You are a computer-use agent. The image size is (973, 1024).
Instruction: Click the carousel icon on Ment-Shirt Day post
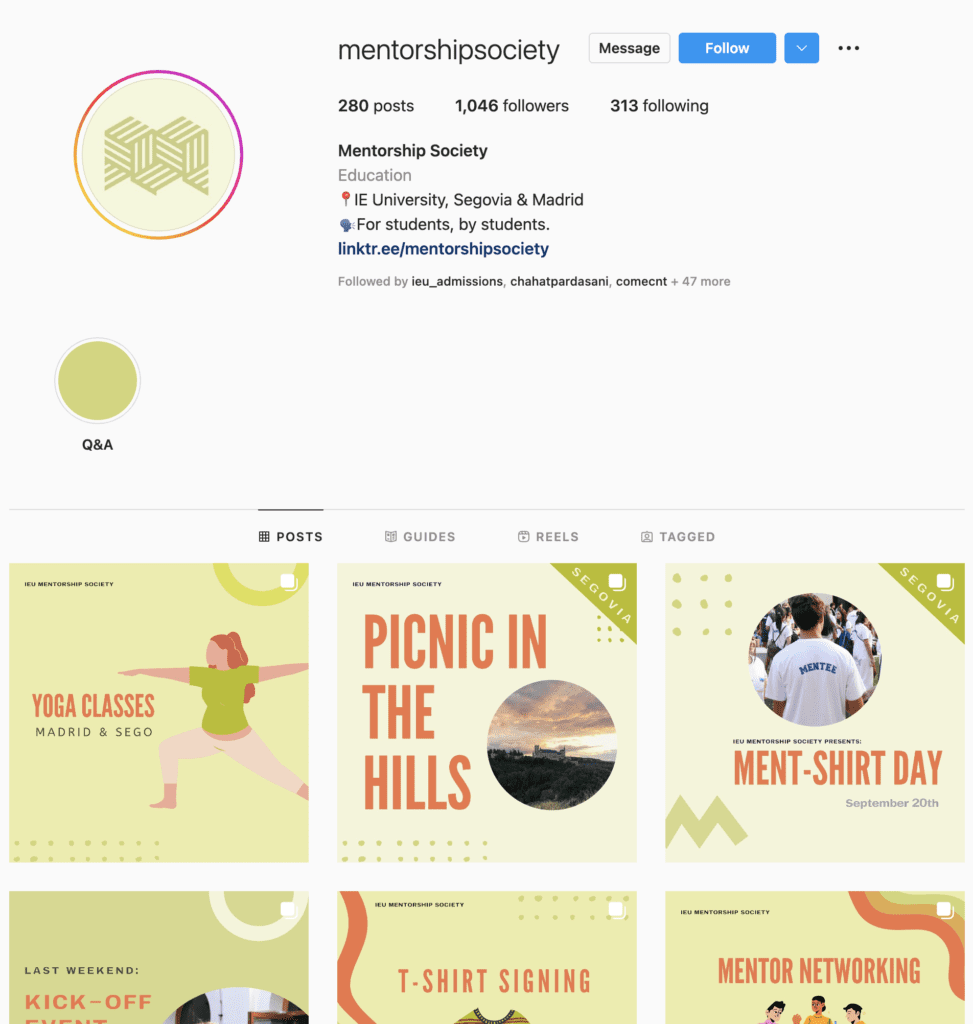945,581
